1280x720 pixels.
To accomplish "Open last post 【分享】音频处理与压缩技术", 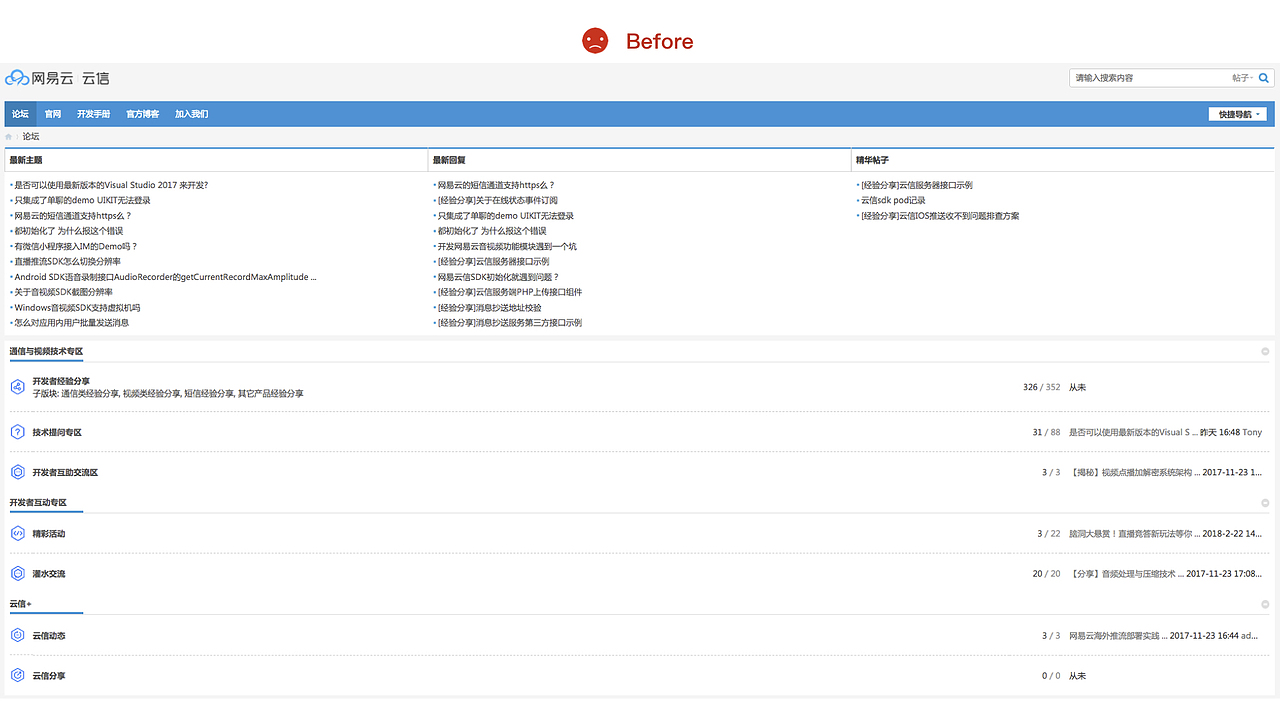I will coord(1126,574).
